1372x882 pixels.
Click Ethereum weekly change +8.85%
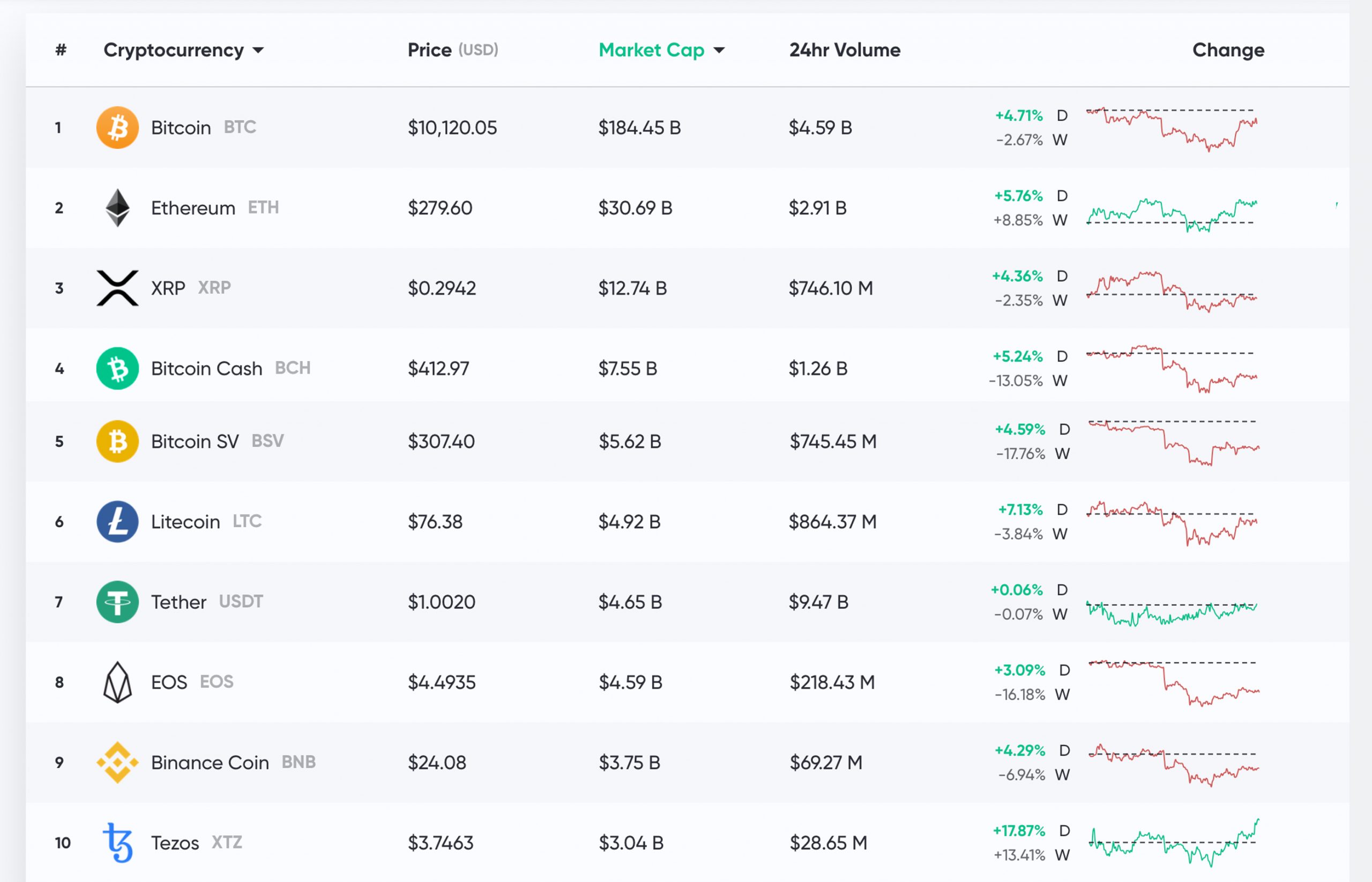(1018, 221)
